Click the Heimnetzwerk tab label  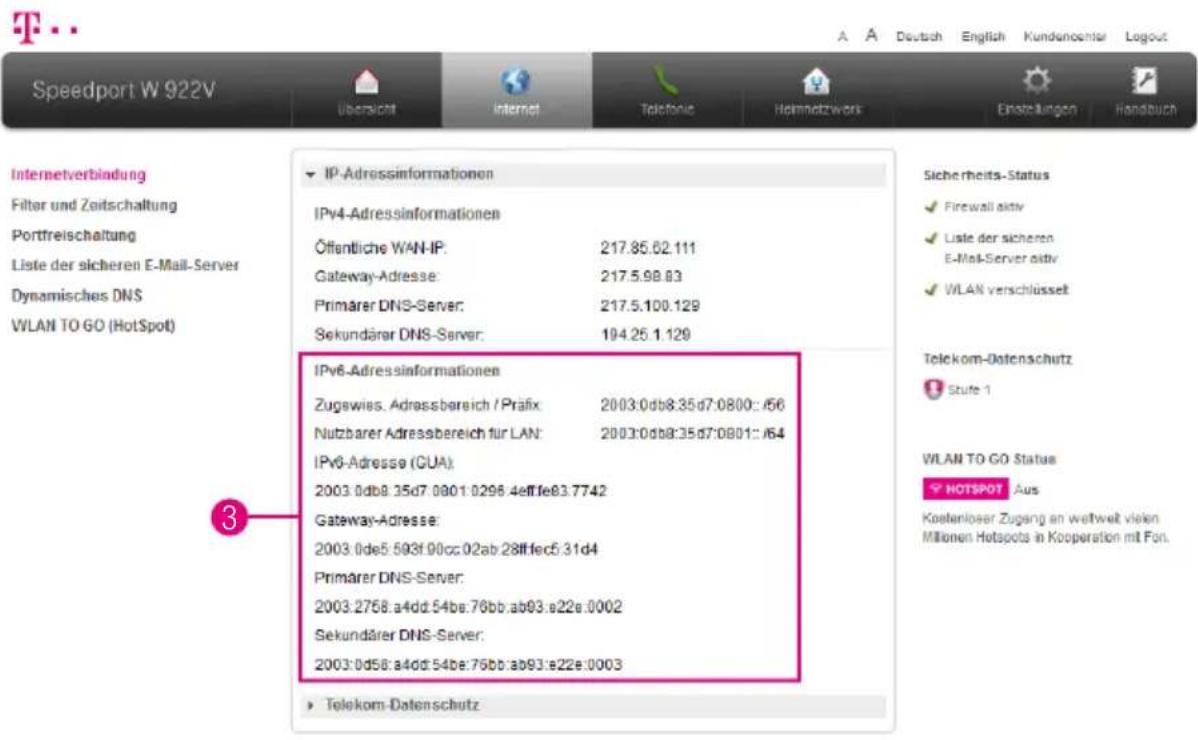(818, 109)
